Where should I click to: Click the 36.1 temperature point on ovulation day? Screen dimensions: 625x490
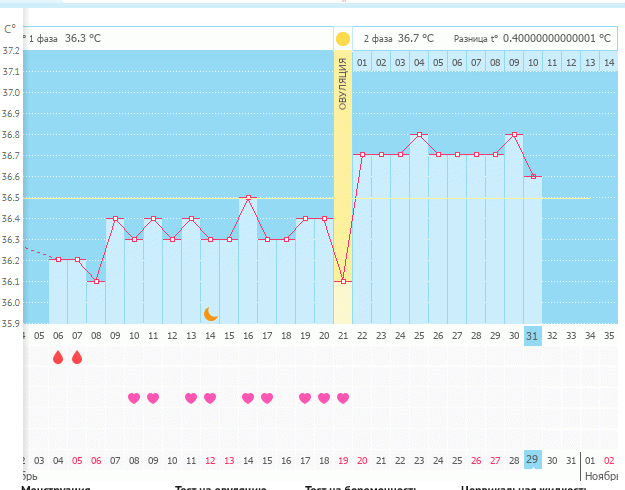tap(343, 281)
